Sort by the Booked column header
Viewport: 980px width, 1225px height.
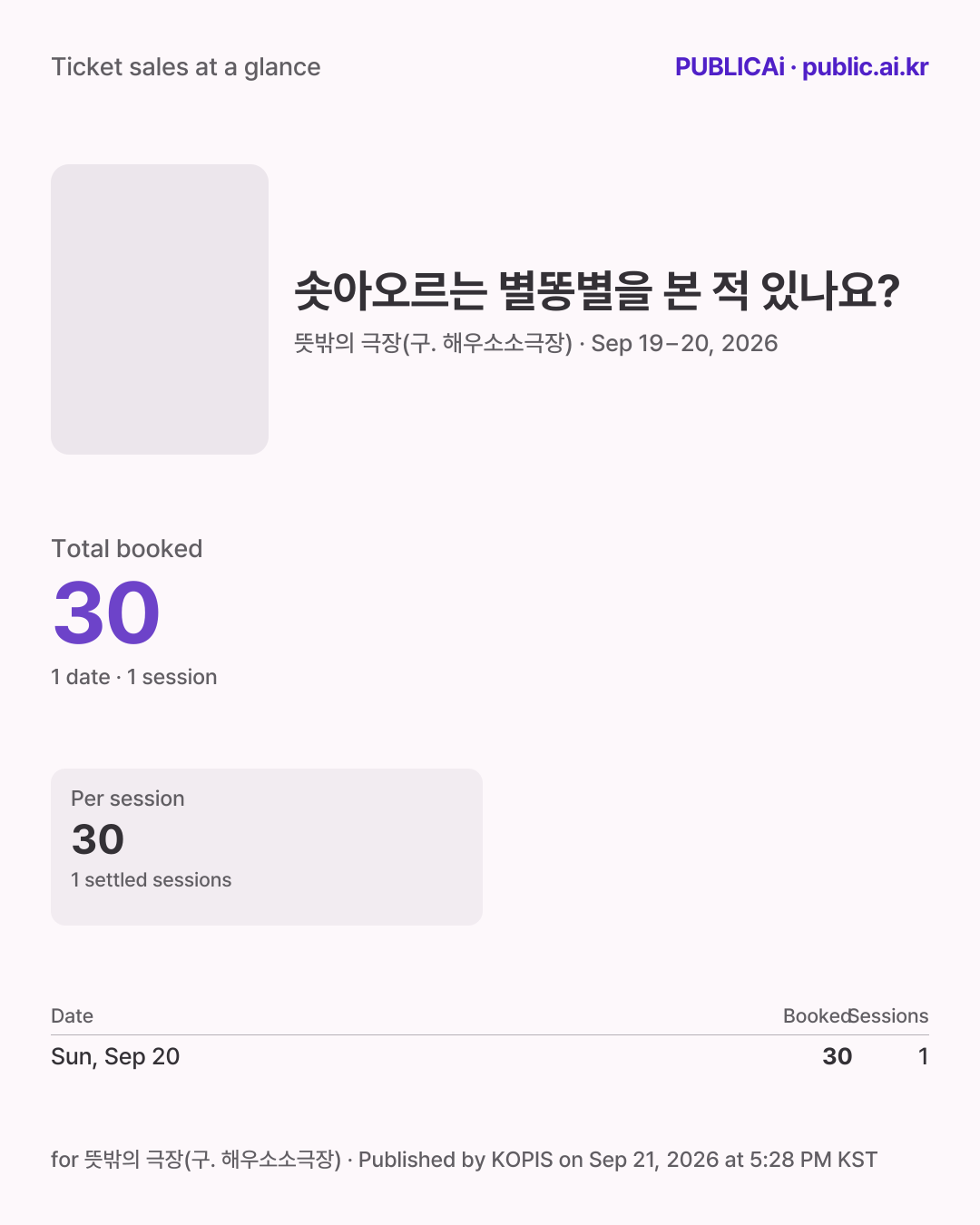pyautogui.click(x=818, y=1016)
